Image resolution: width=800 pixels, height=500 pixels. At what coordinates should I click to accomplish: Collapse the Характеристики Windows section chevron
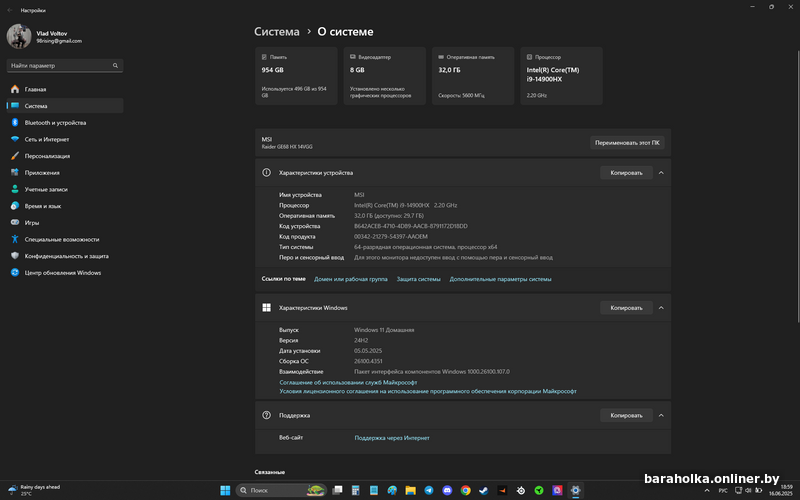661,308
